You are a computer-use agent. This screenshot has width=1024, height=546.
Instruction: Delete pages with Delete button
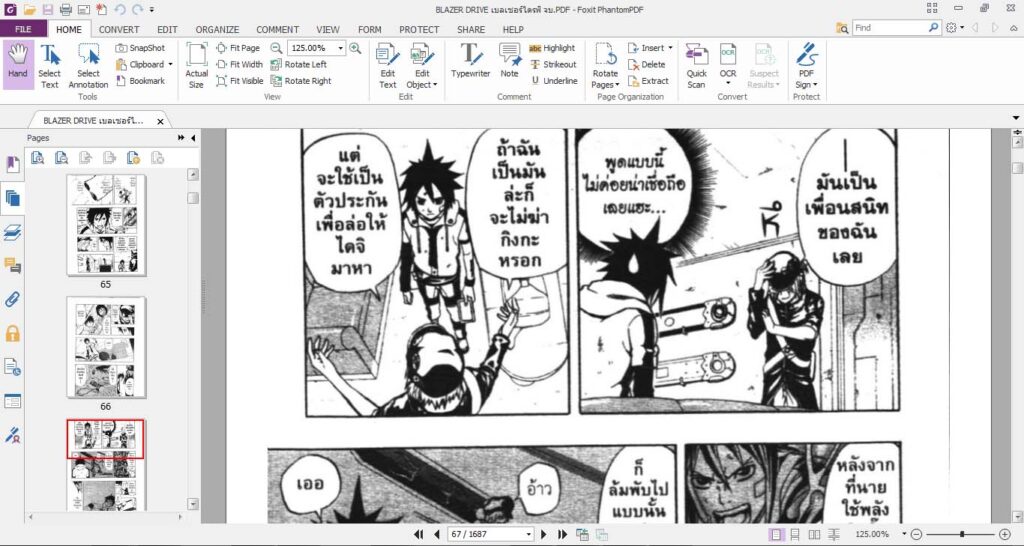tap(647, 64)
